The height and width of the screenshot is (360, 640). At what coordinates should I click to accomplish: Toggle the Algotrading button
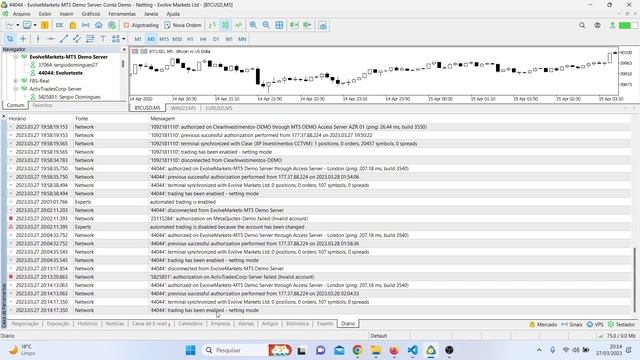coord(141,25)
